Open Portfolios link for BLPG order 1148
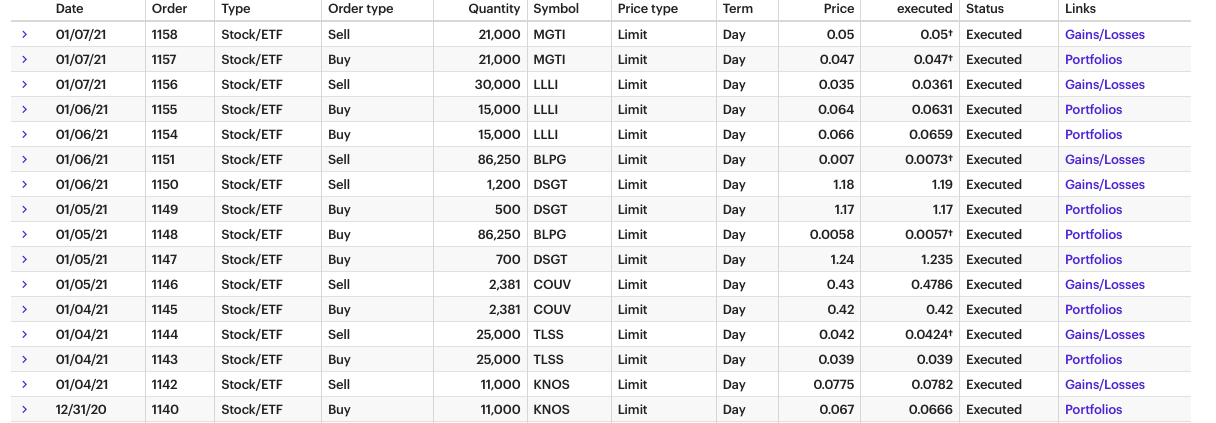Screen dimensions: 1216x423 point(1093,234)
